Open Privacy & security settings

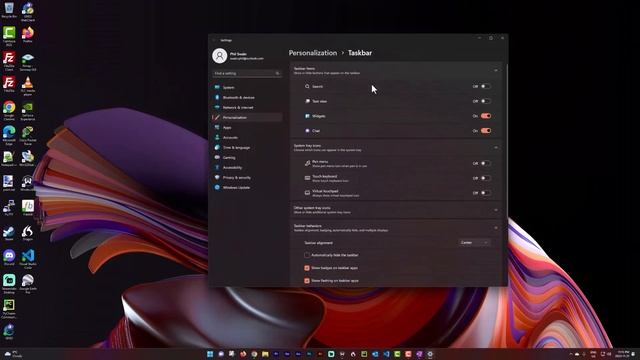coord(247,178)
